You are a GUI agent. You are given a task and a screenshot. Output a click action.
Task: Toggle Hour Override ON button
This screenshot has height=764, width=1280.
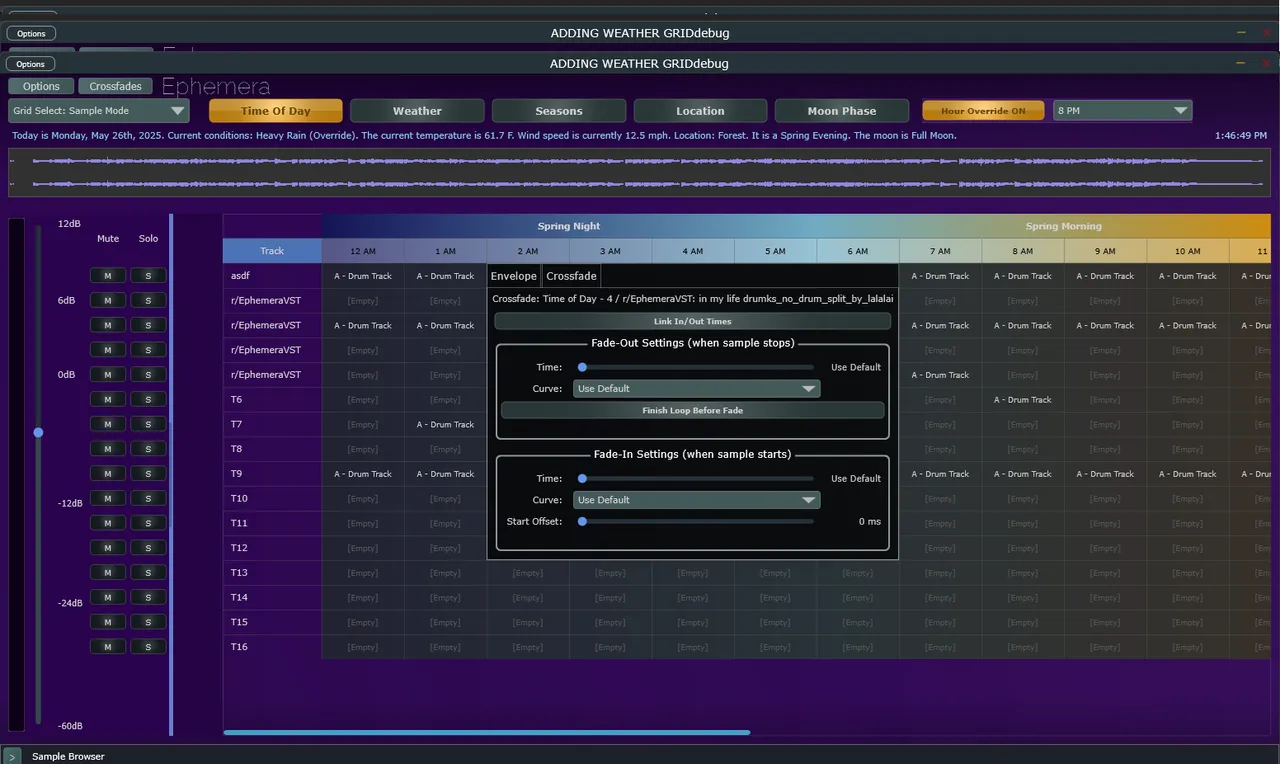point(983,111)
